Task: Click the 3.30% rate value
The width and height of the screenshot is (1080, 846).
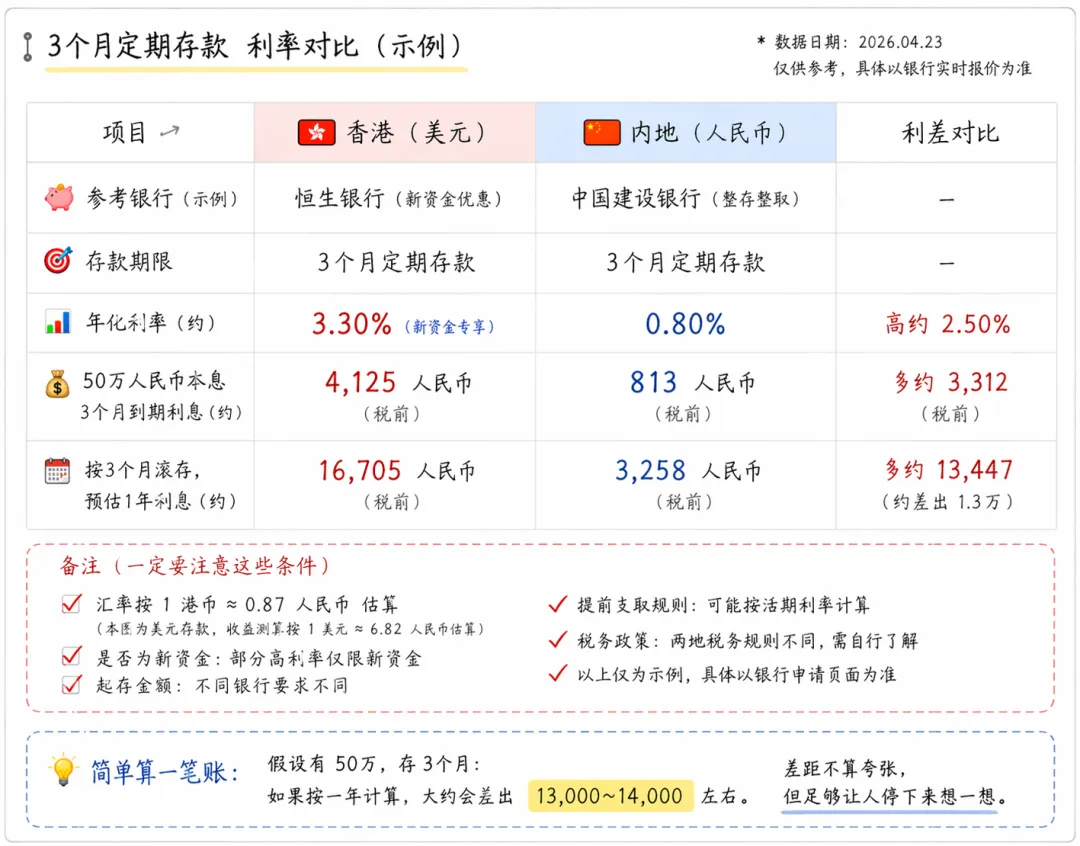Action: pos(351,324)
